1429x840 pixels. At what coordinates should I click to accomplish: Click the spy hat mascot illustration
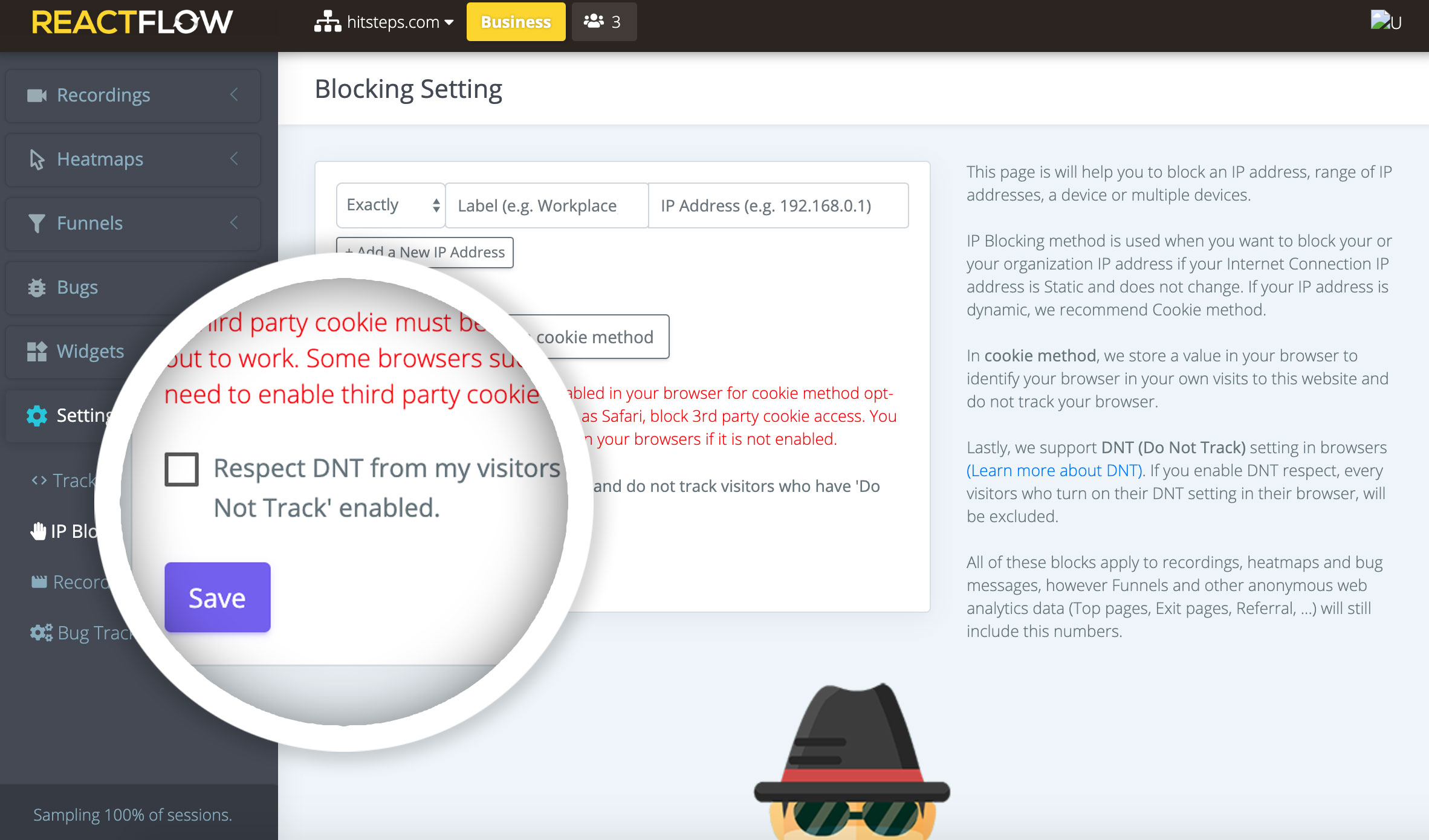tap(852, 762)
